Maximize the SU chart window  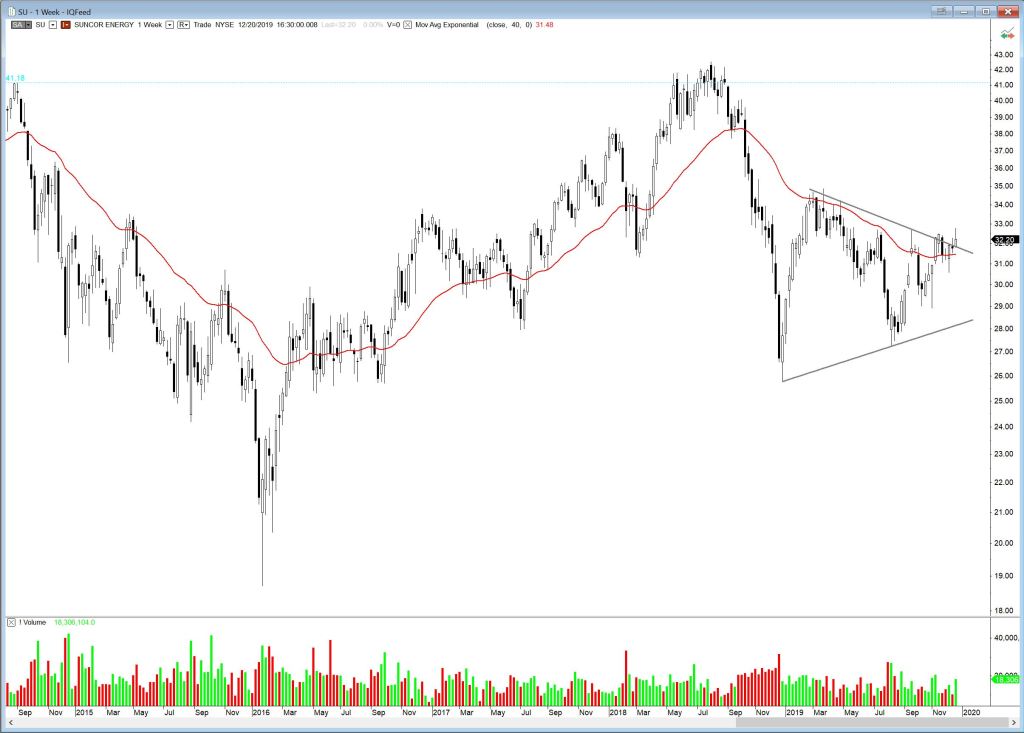click(x=986, y=9)
